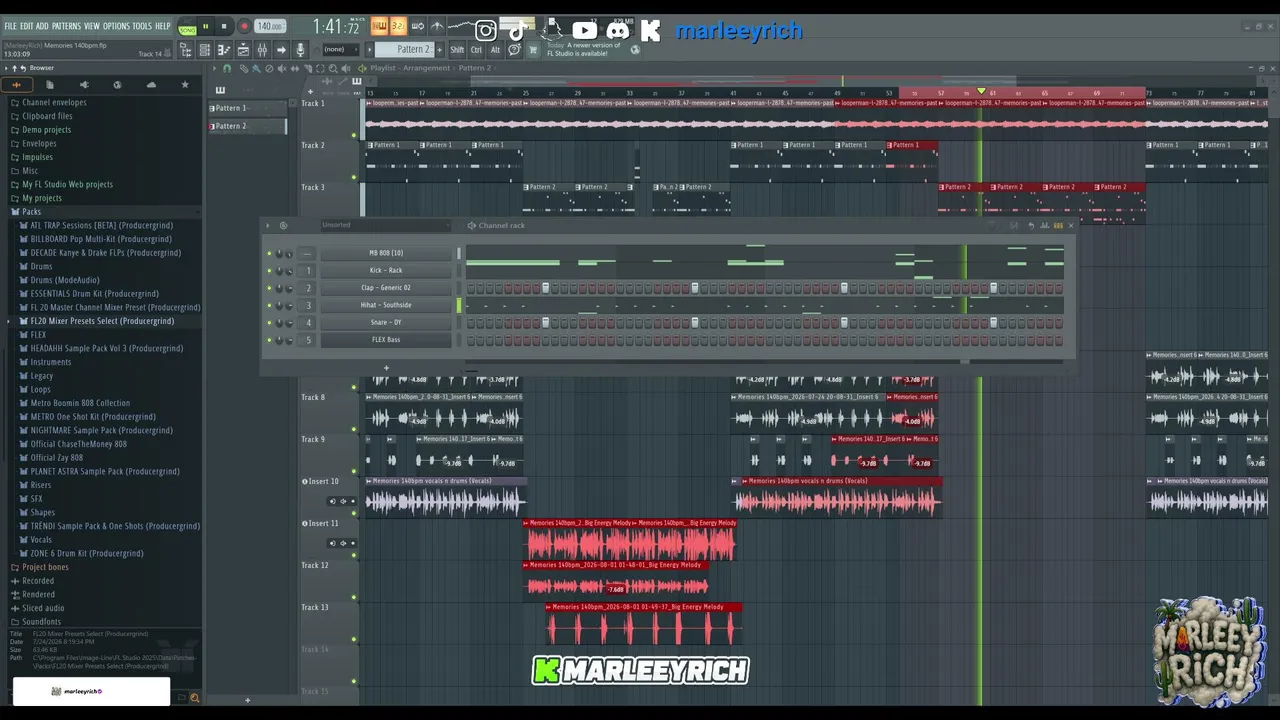Open the FILE menu

(x=10, y=27)
